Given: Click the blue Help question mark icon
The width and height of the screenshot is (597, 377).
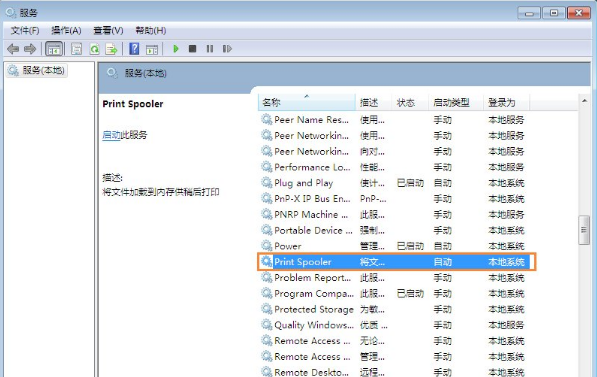Looking at the screenshot, I should click(134, 49).
